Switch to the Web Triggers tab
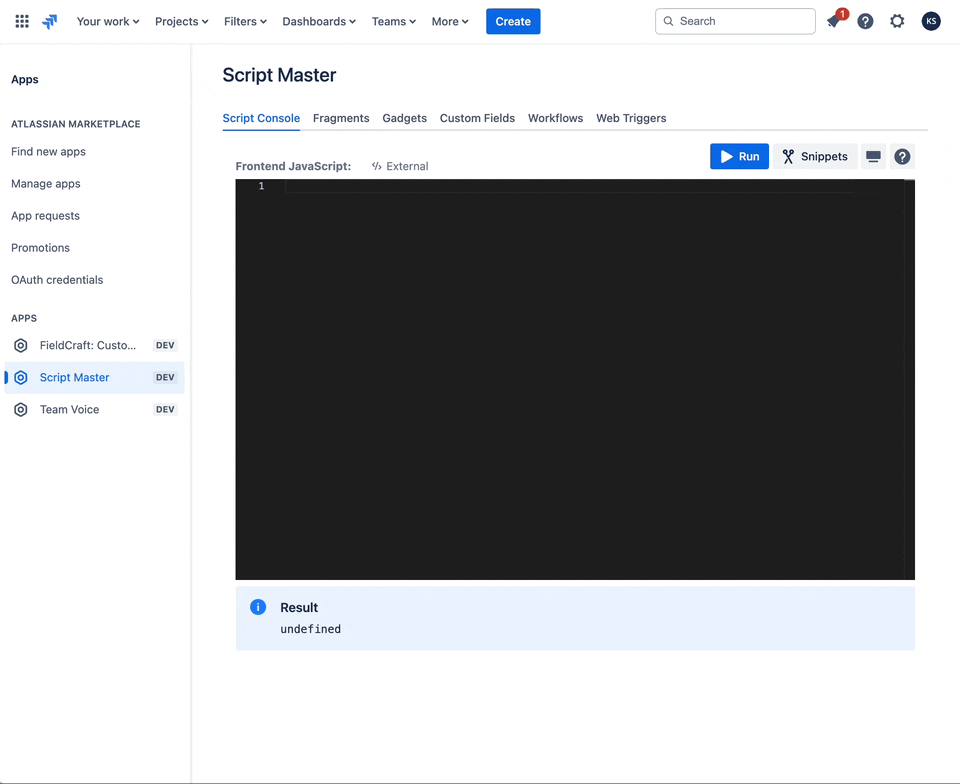Viewport: 960px width, 784px height. pos(631,118)
